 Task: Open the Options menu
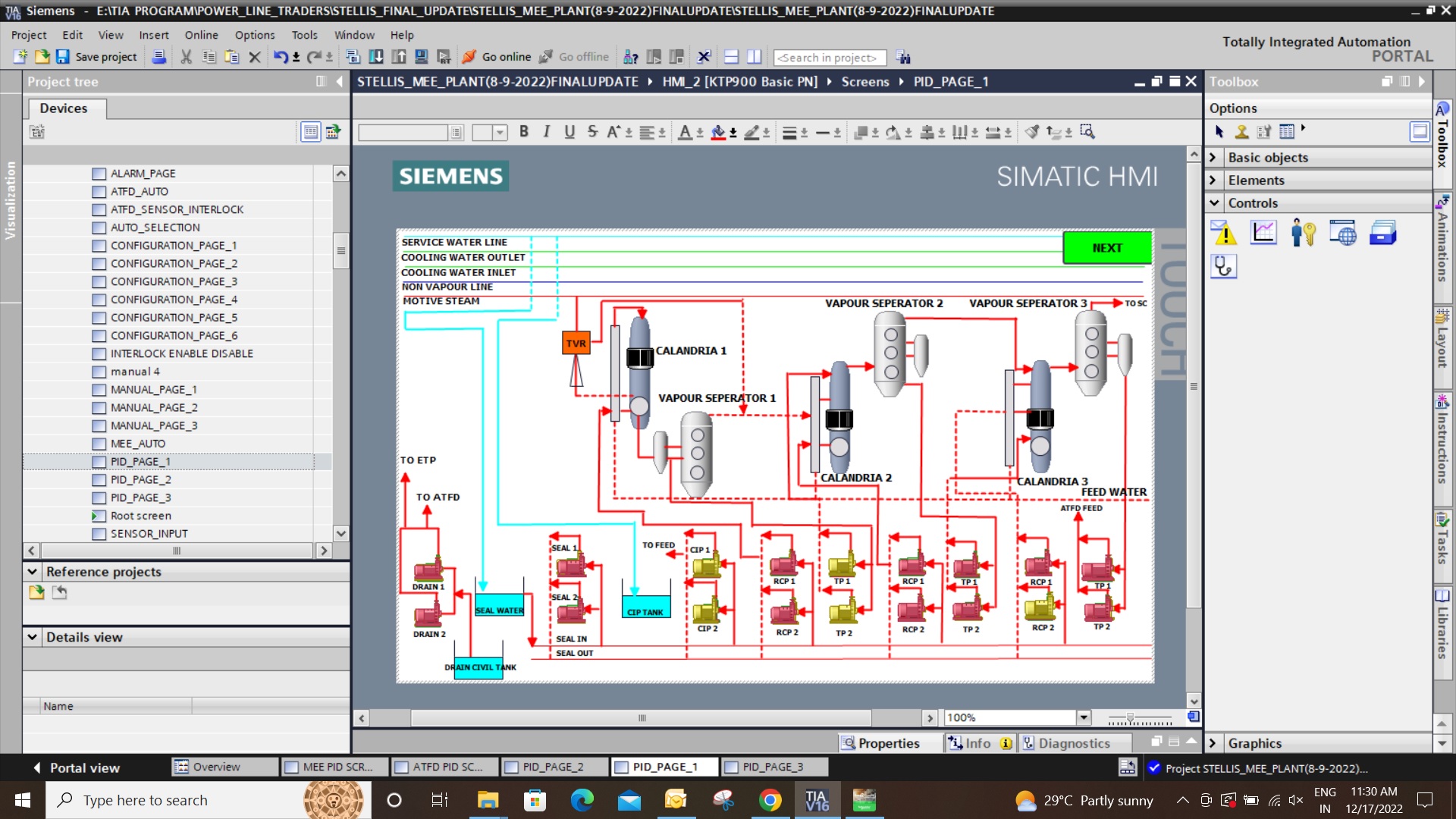click(x=254, y=35)
